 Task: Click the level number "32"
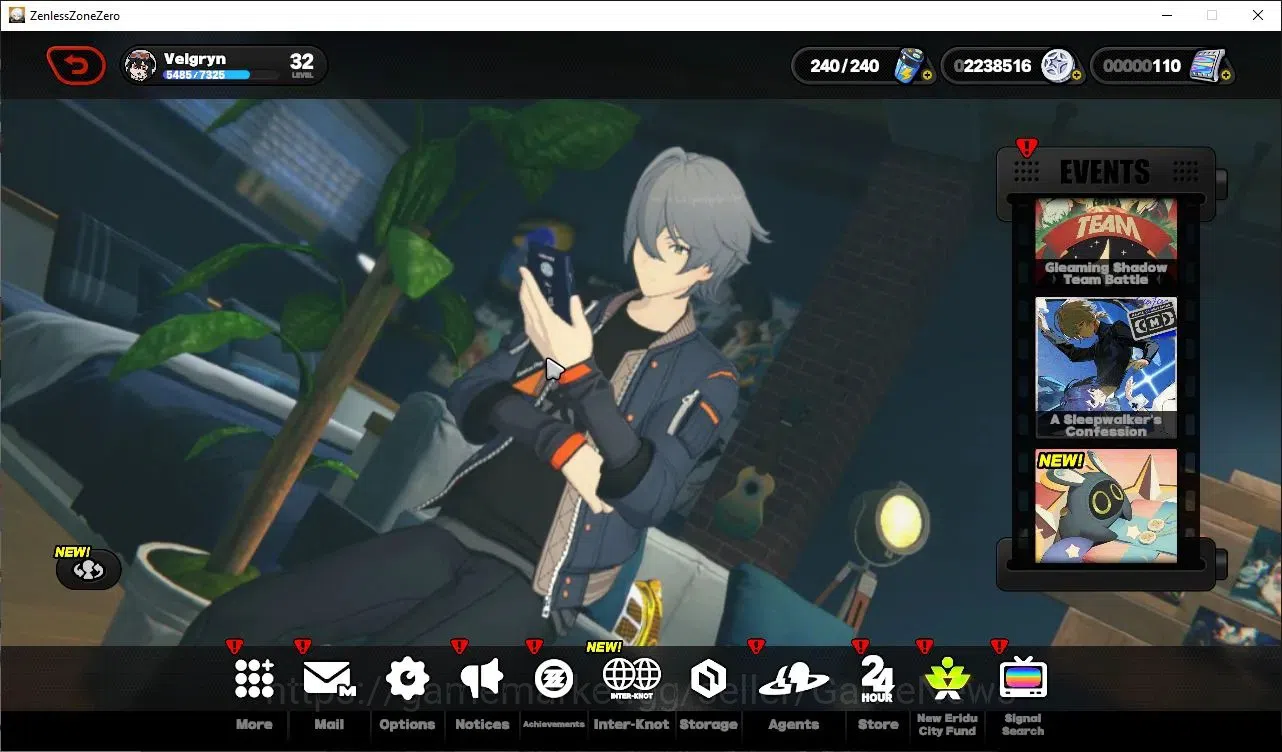[x=302, y=62]
